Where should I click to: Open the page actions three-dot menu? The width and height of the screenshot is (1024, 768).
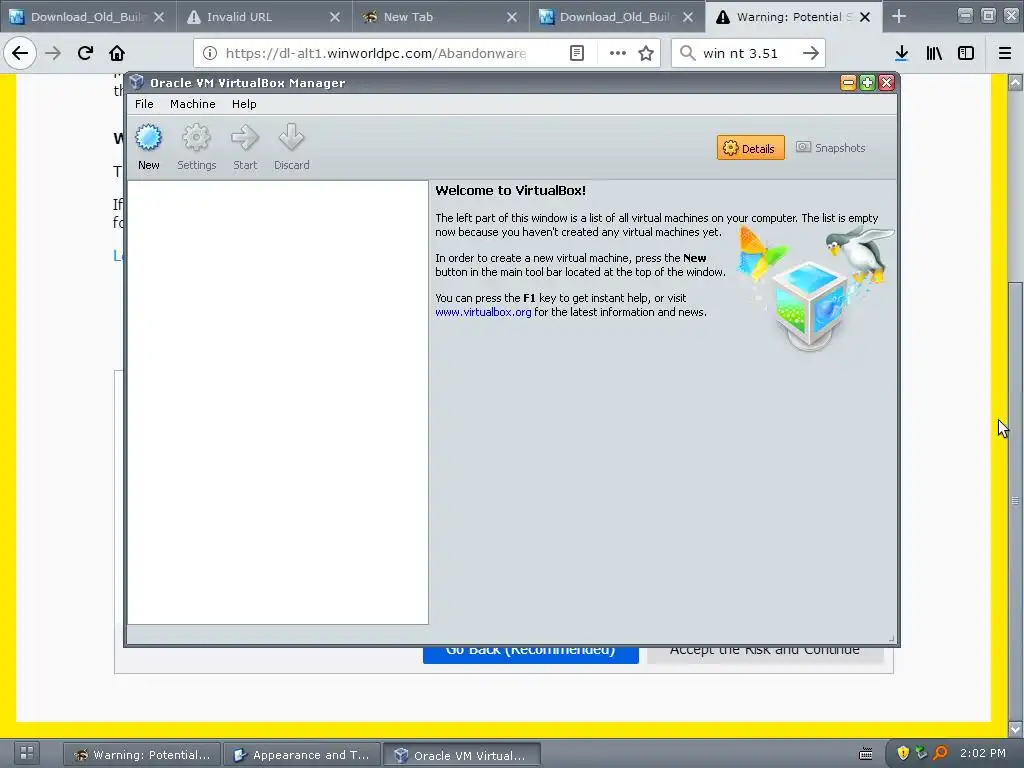[x=618, y=53]
